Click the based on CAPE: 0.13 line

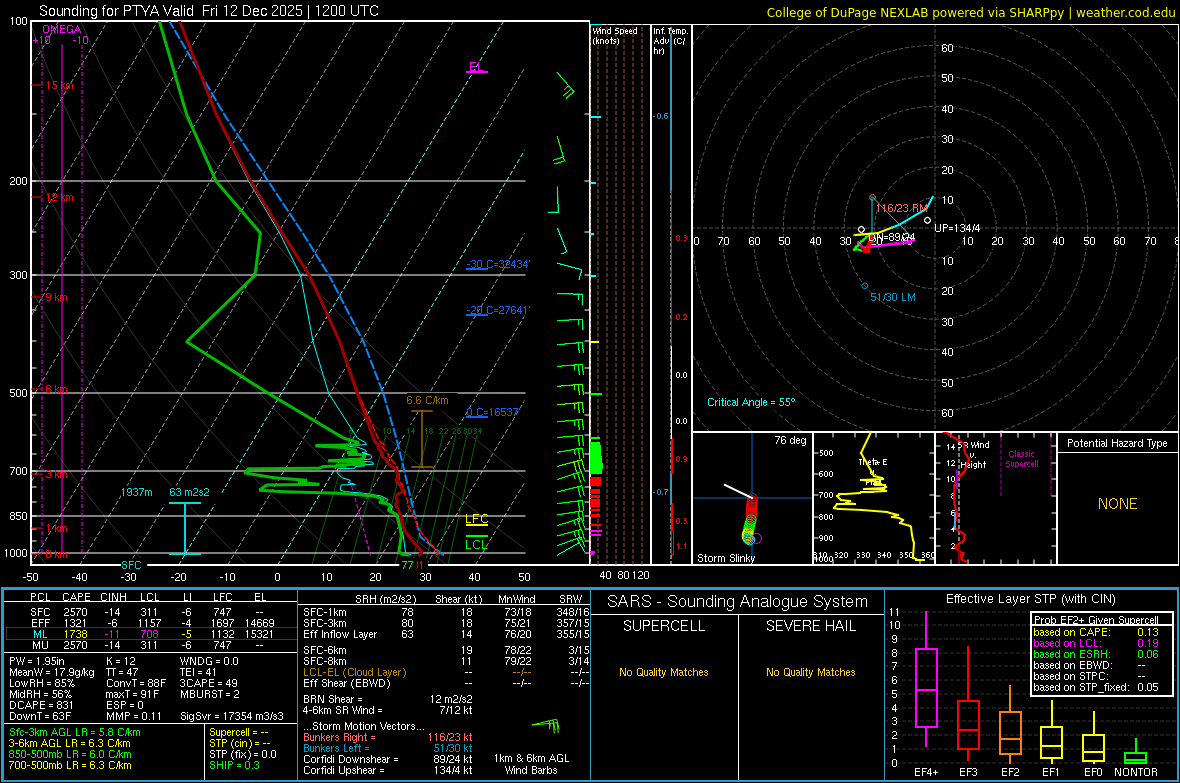(1096, 632)
